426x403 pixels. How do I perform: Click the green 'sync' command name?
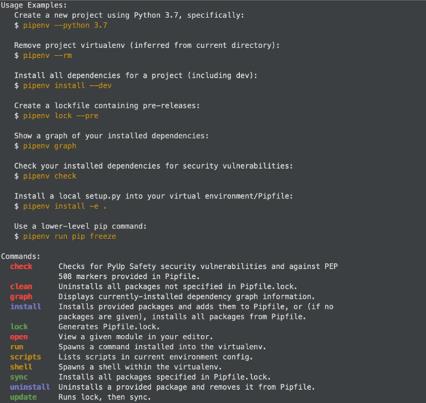coord(19,377)
